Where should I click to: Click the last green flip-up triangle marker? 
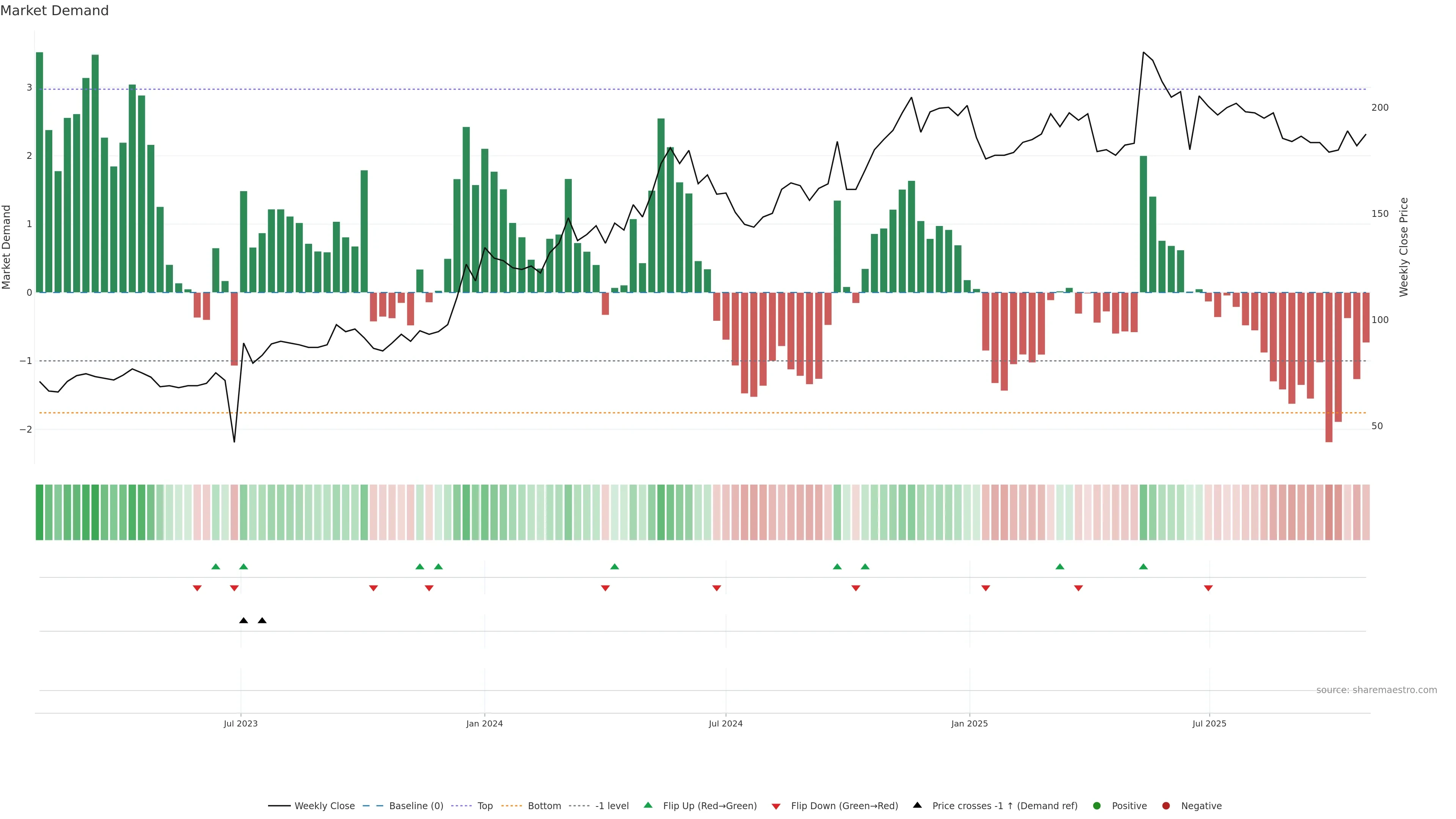pyautogui.click(x=1143, y=566)
